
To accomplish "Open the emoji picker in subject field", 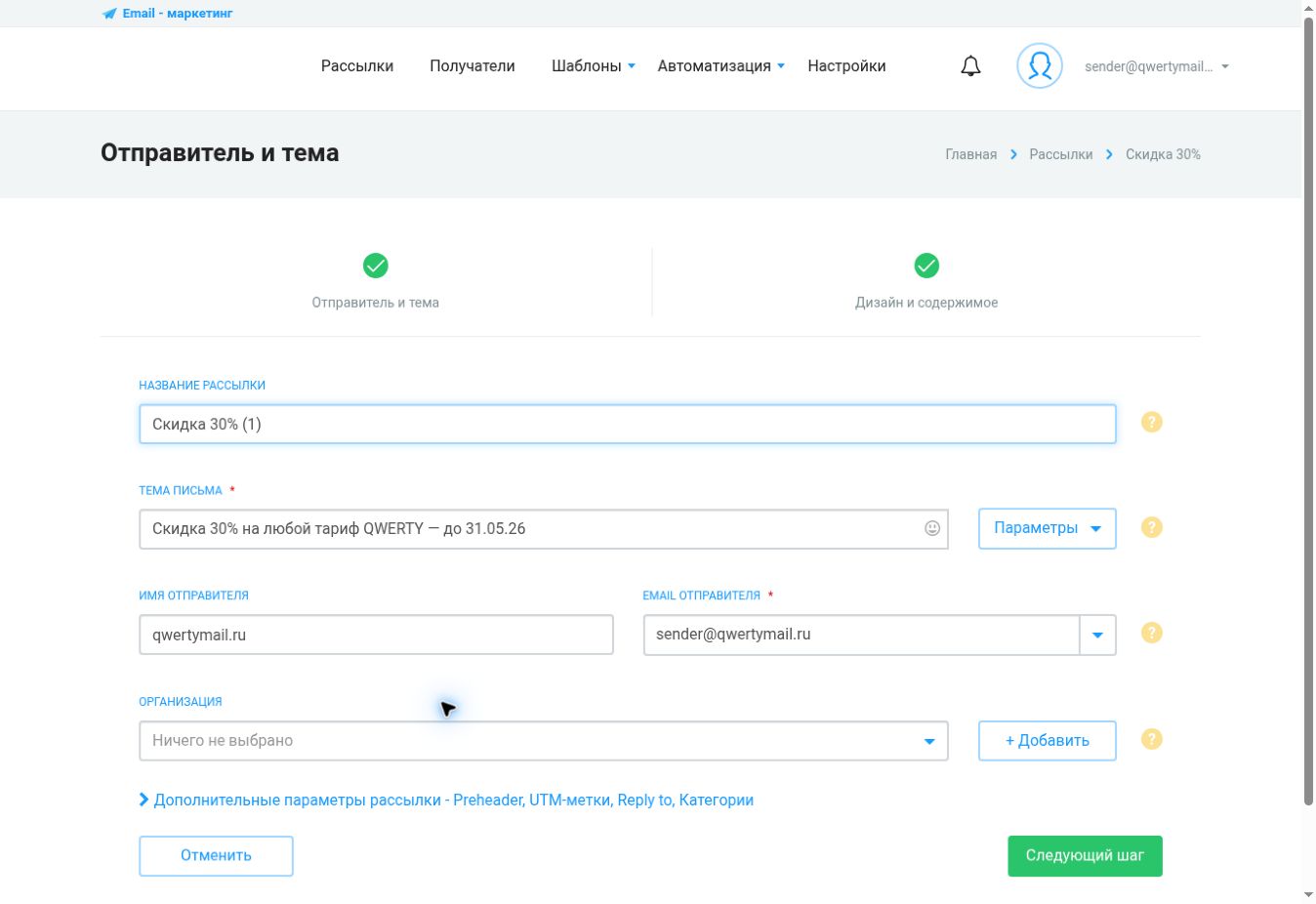I will point(932,528).
